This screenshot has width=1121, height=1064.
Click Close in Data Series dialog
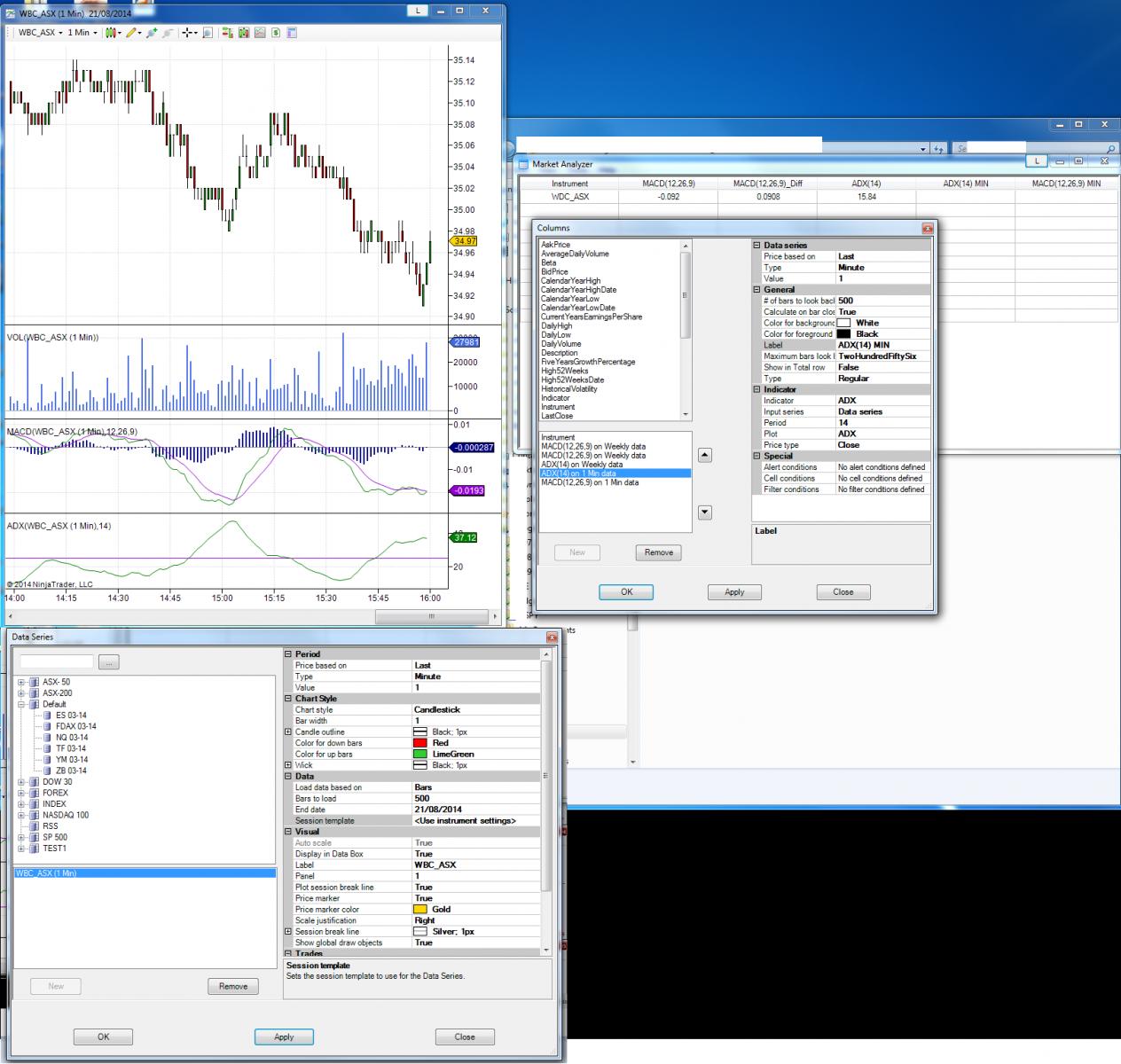(x=465, y=1037)
